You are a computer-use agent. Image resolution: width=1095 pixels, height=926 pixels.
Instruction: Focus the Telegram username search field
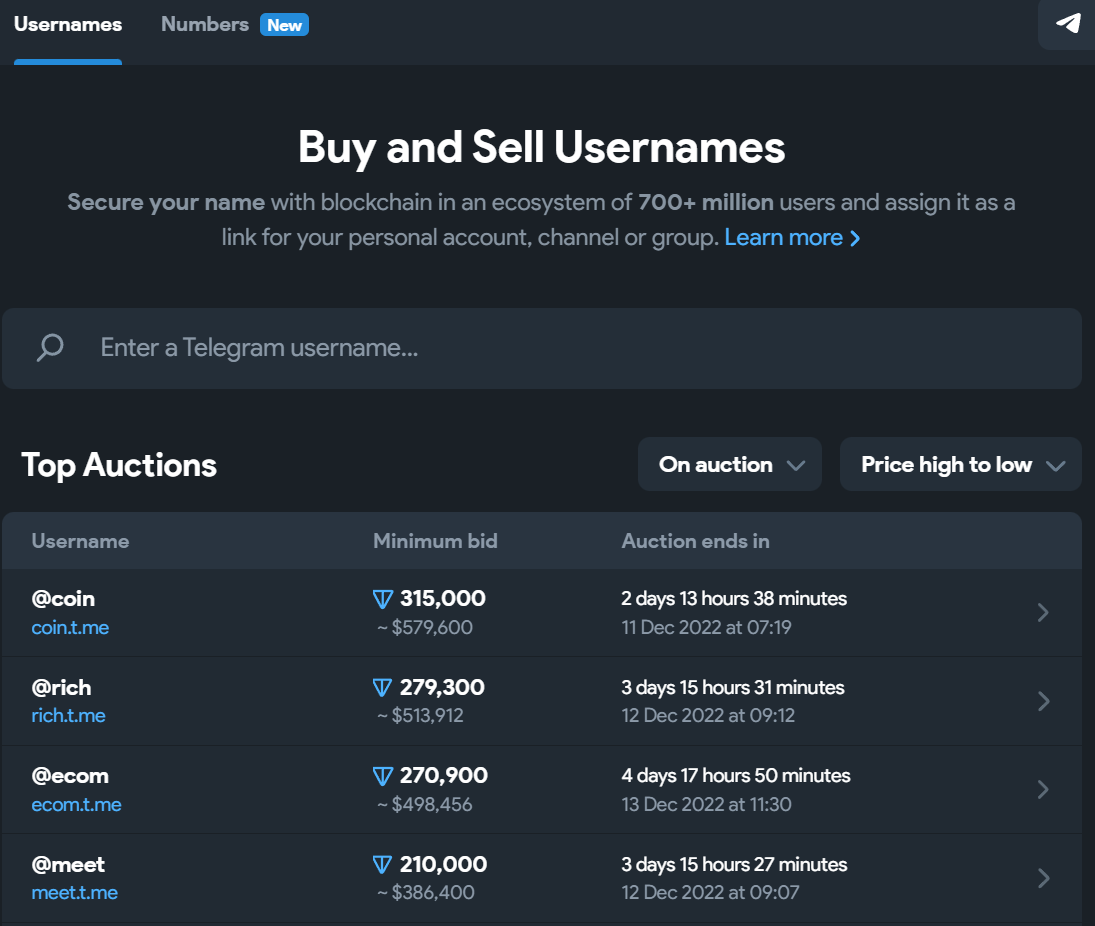pos(542,348)
